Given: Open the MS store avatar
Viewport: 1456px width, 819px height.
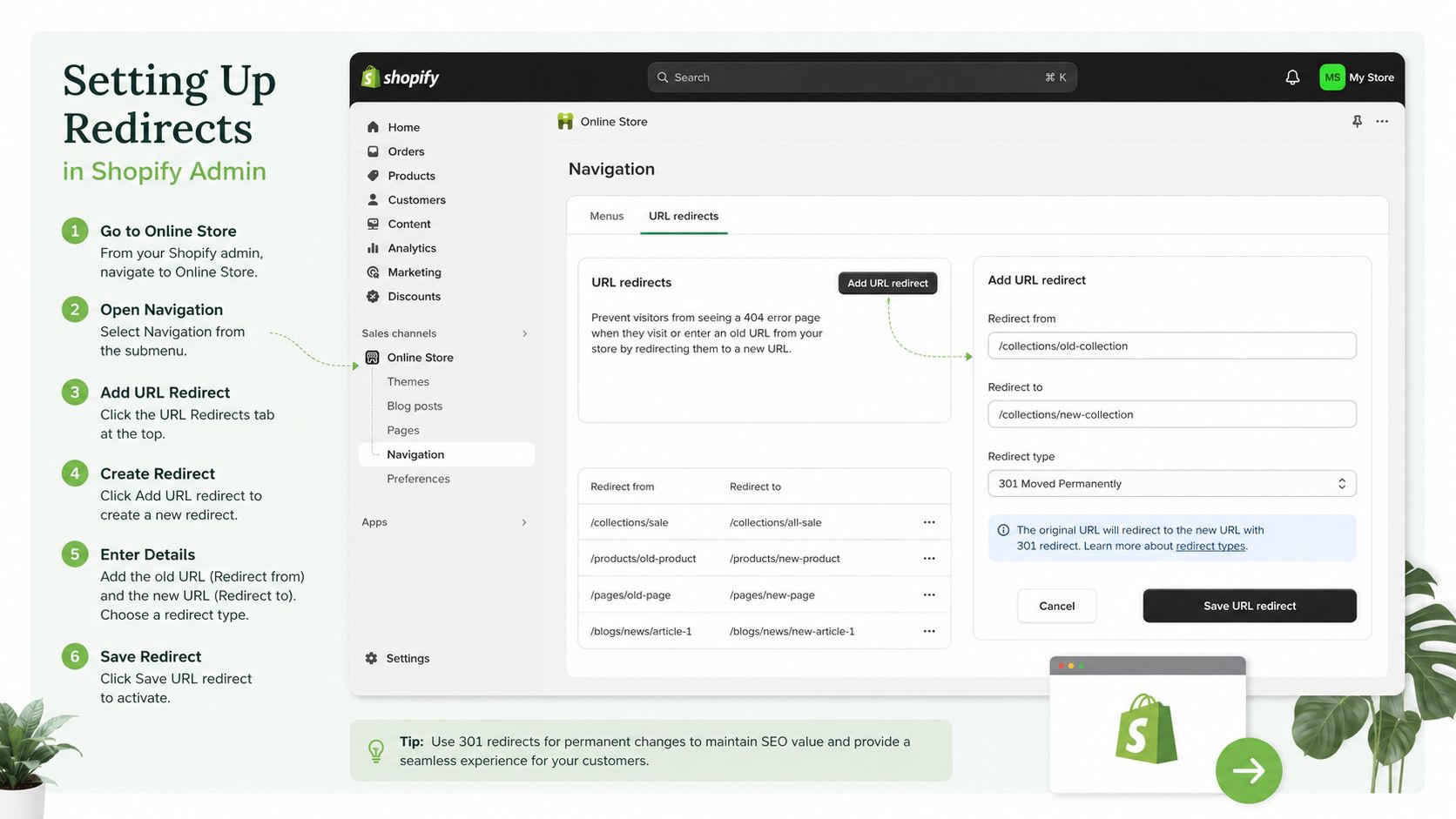Looking at the screenshot, I should click(x=1332, y=77).
